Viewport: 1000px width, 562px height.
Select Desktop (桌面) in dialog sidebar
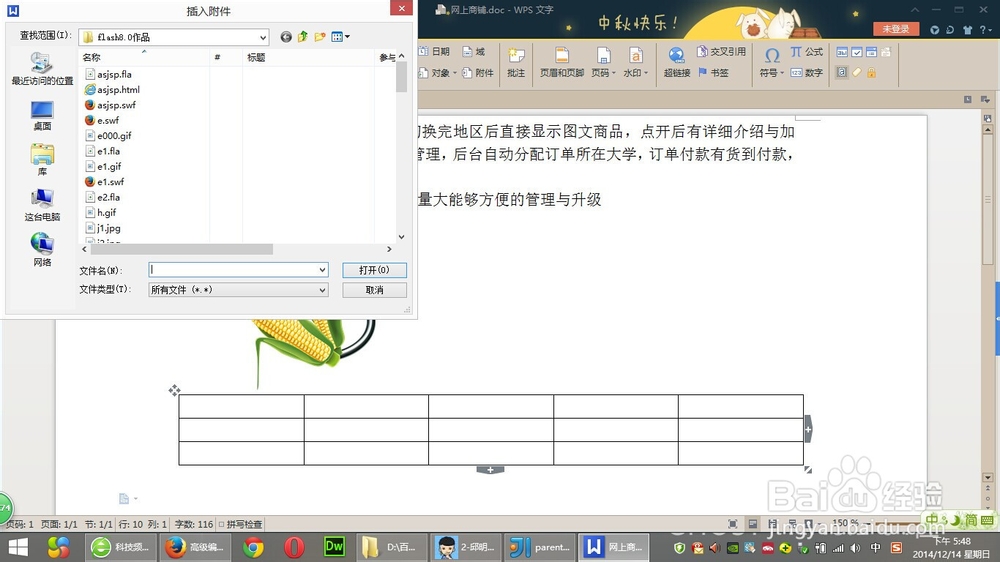(42, 115)
